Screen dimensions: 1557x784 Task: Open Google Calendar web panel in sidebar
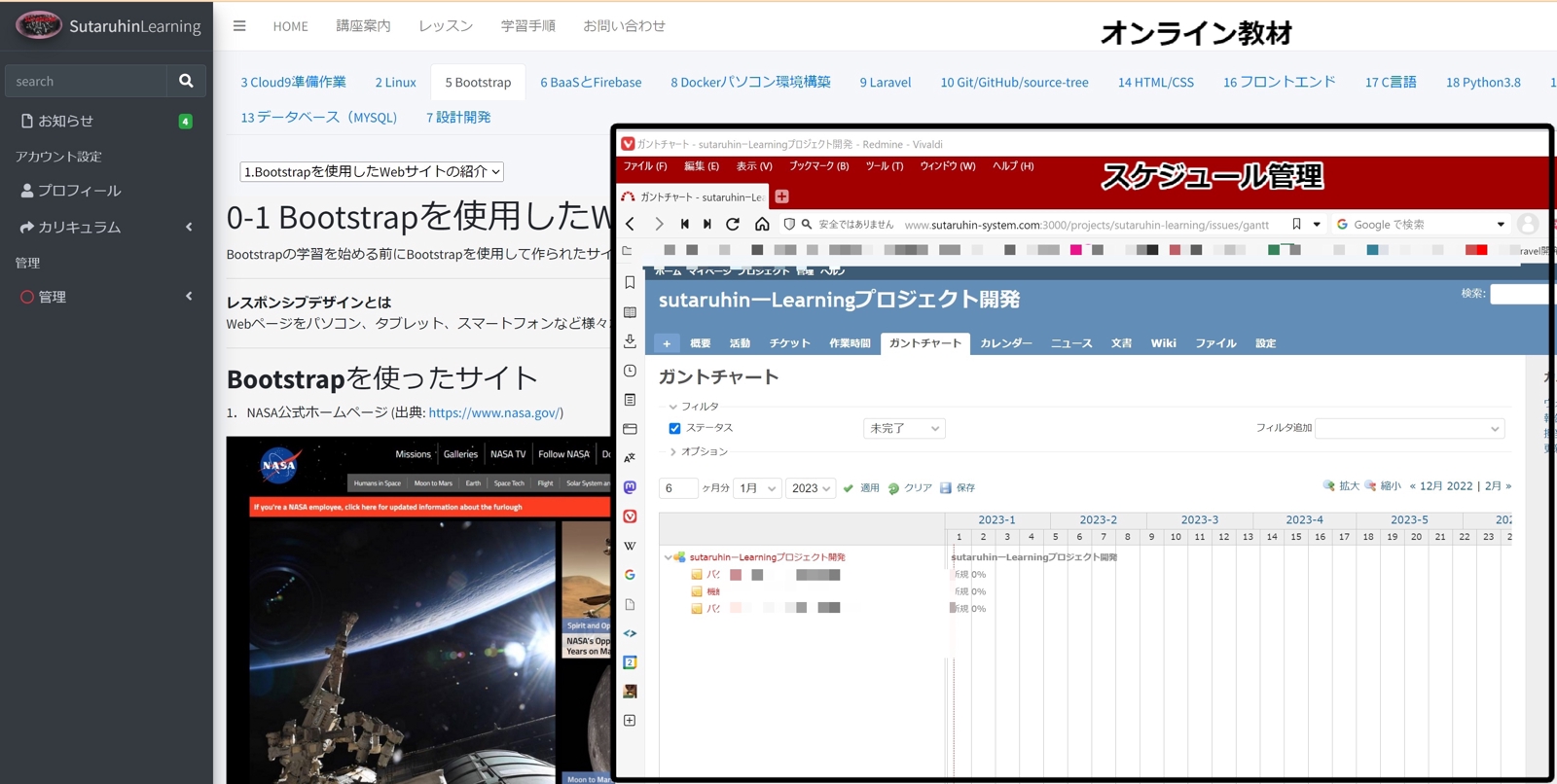(630, 662)
